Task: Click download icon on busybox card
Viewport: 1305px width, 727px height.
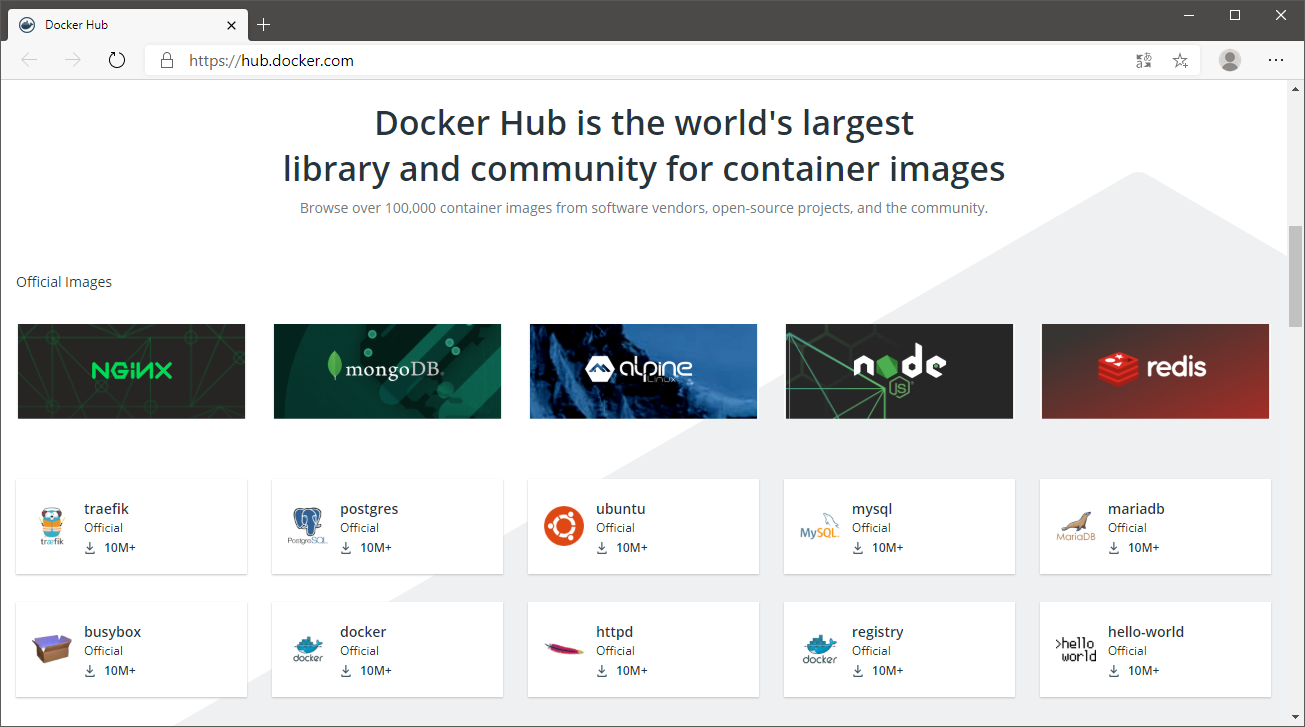Action: pos(90,671)
